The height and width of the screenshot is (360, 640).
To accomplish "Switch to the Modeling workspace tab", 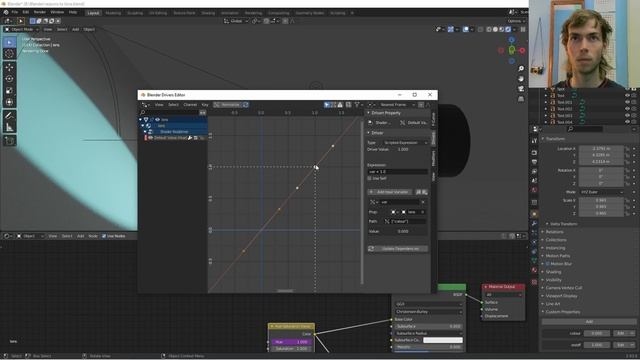I will click(113, 13).
